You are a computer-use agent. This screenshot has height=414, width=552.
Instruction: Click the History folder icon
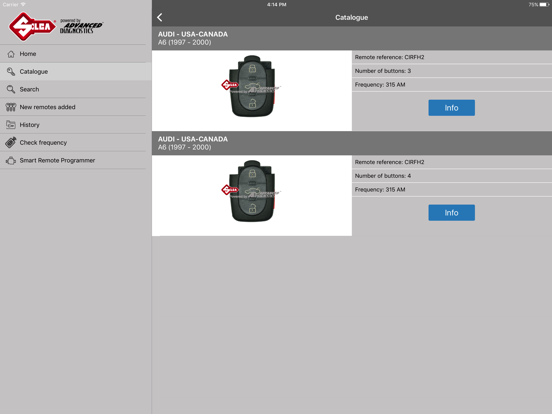tap(11, 125)
